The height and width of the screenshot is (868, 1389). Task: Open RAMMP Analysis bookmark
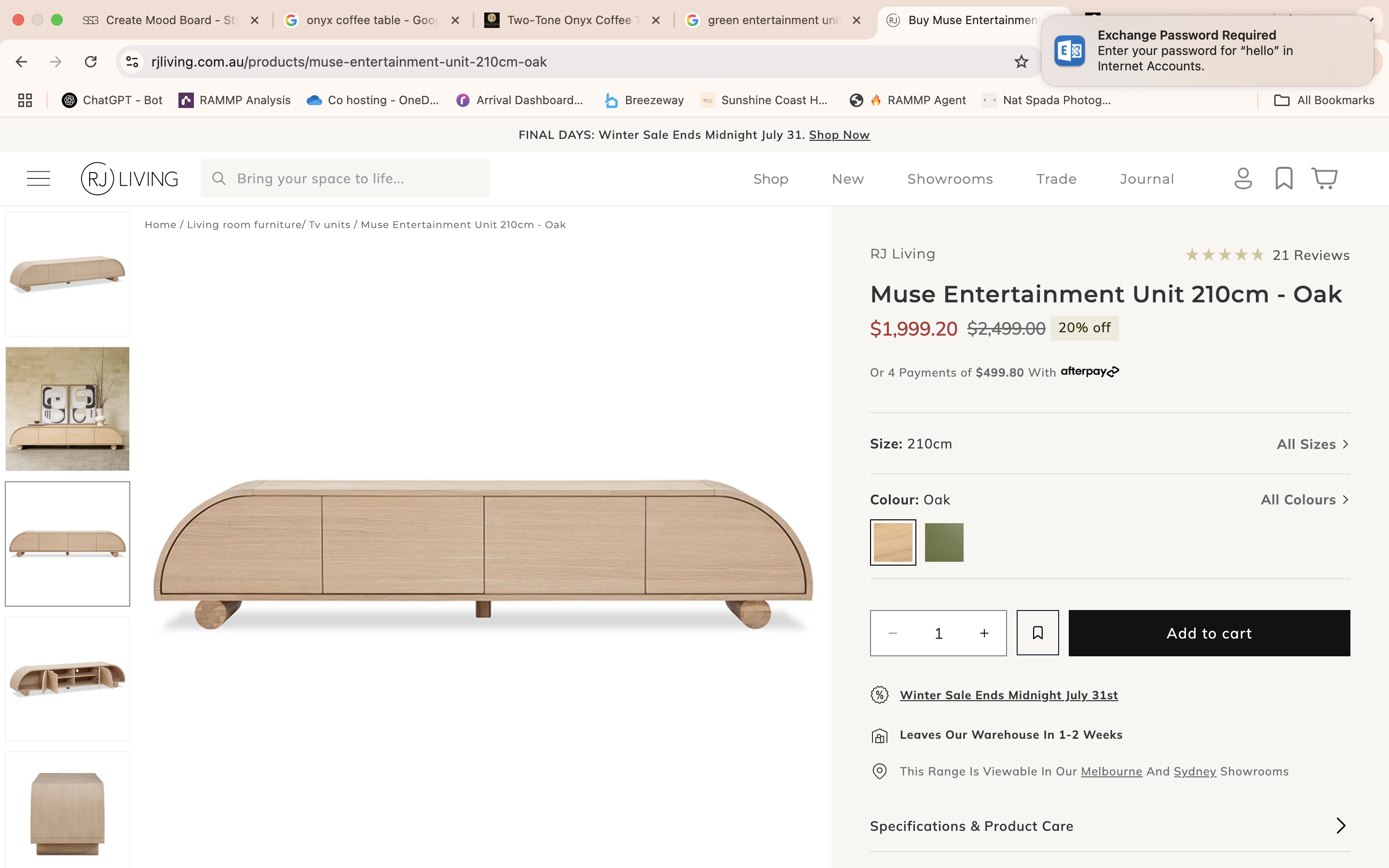point(235,100)
